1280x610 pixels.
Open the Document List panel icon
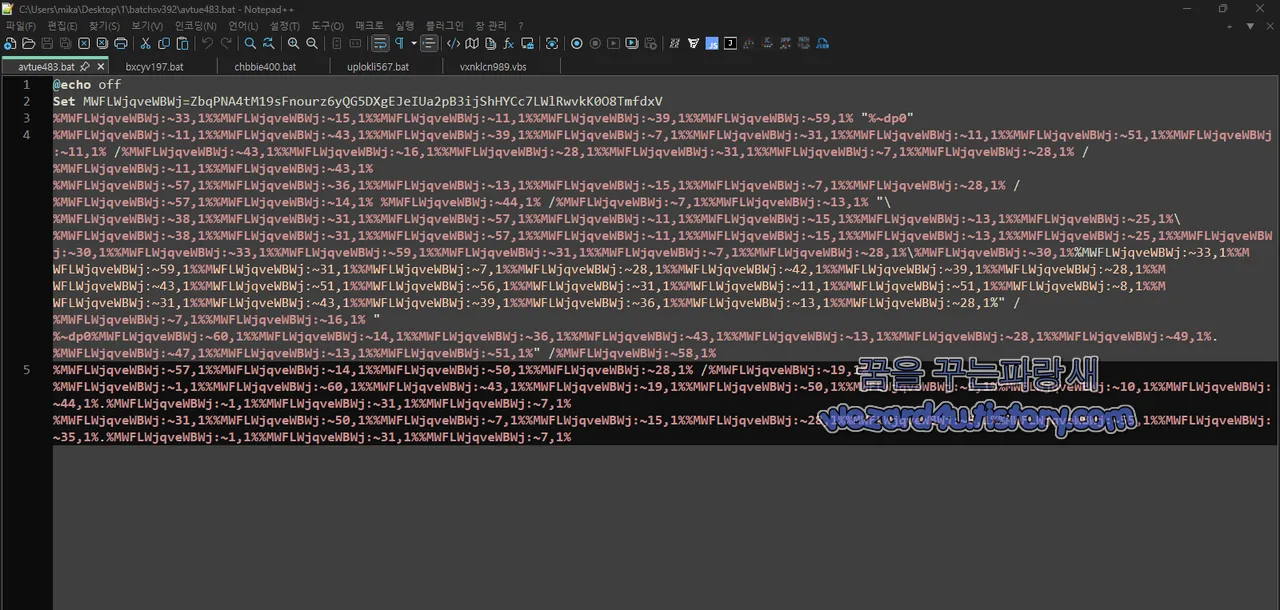(x=490, y=43)
